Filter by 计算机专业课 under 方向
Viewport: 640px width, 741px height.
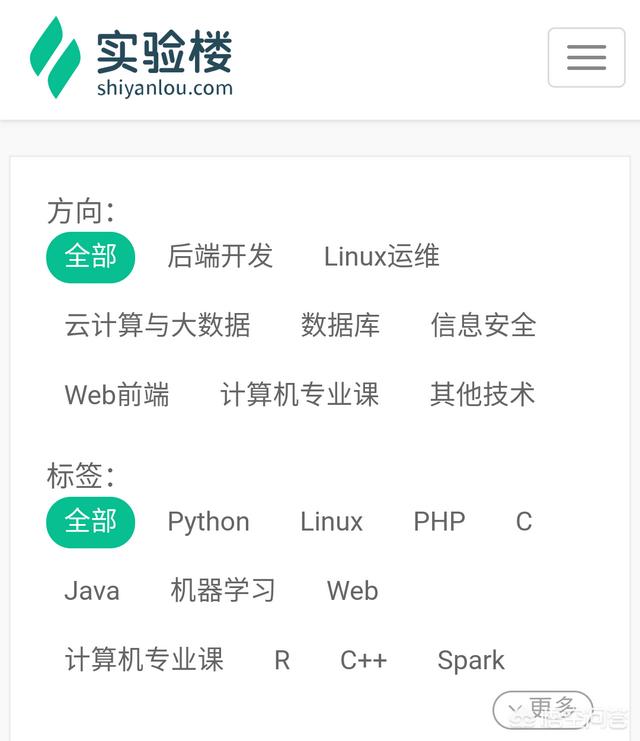pyautogui.click(x=300, y=394)
